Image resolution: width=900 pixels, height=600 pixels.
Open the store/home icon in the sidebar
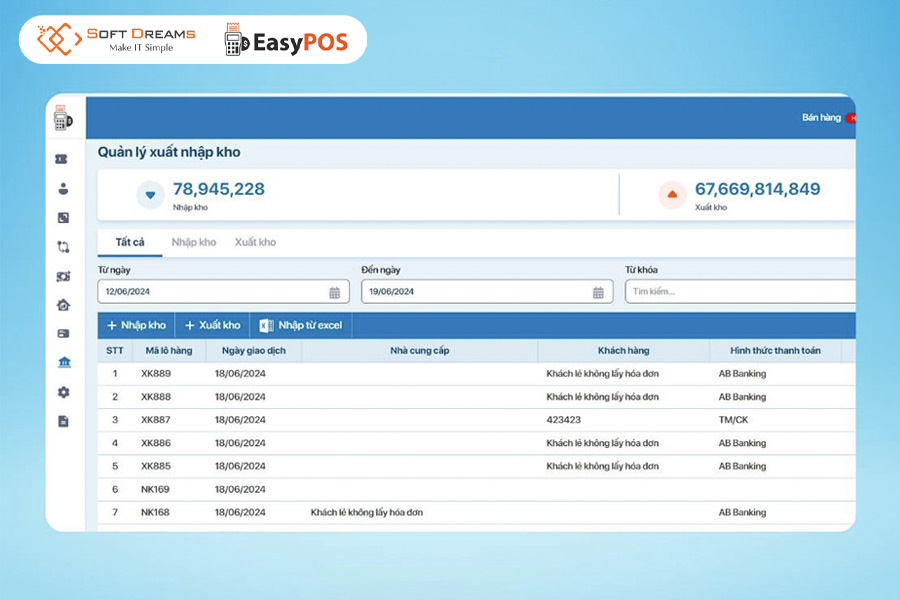tap(62, 305)
